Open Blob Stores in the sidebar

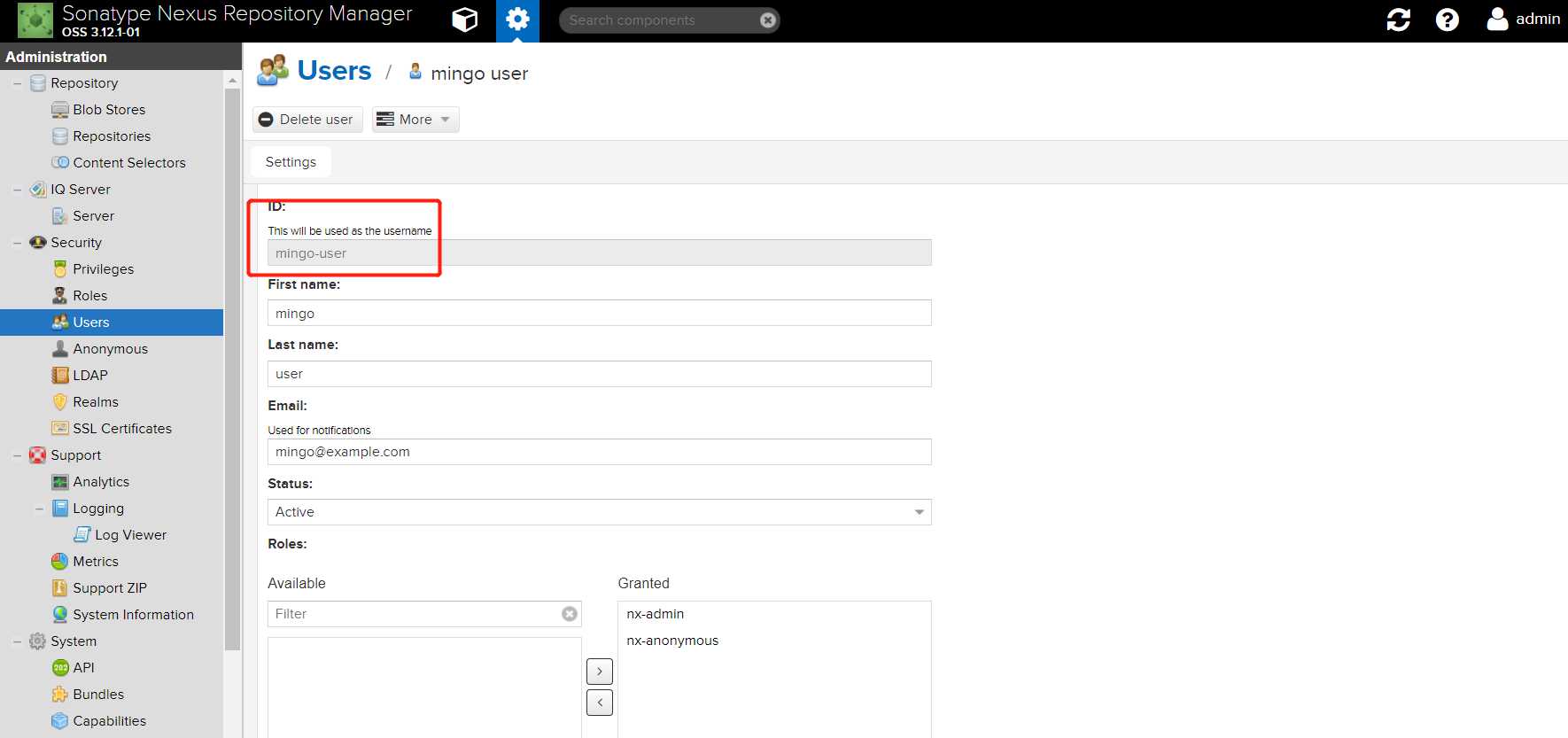click(109, 110)
